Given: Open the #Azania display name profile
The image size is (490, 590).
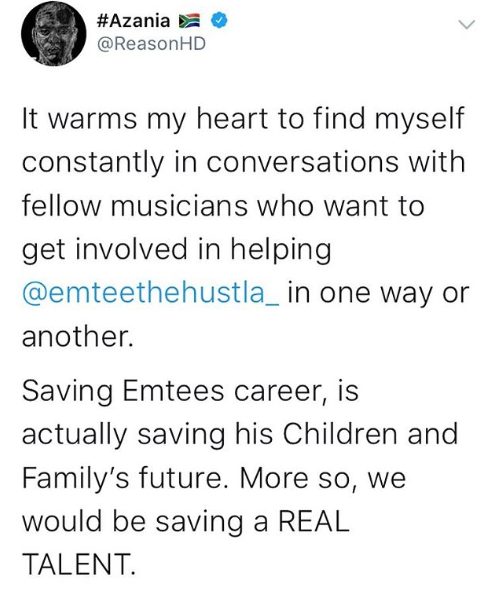Looking at the screenshot, I should (x=134, y=21).
